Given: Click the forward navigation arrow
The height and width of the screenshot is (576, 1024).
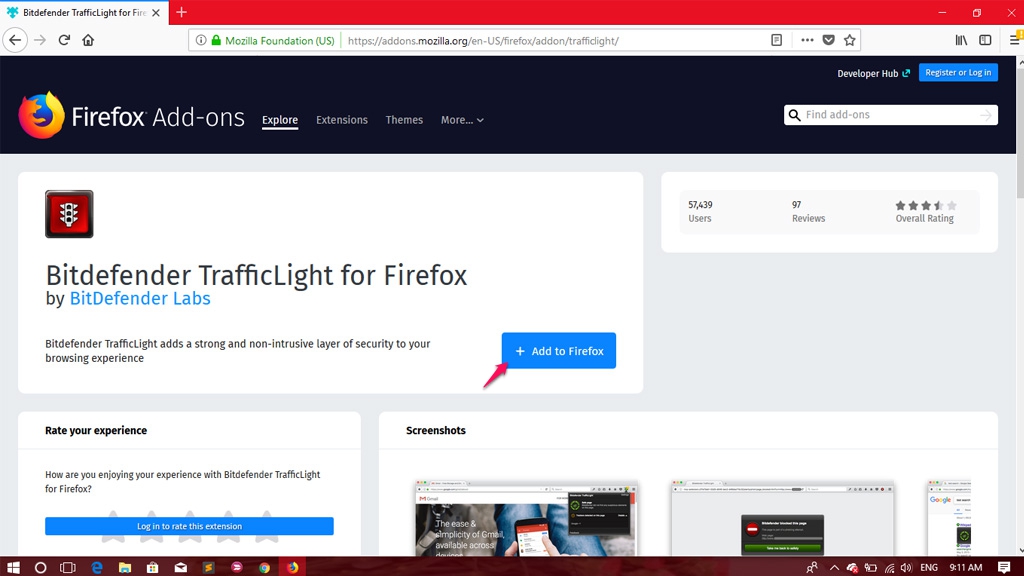Looking at the screenshot, I should [40, 40].
